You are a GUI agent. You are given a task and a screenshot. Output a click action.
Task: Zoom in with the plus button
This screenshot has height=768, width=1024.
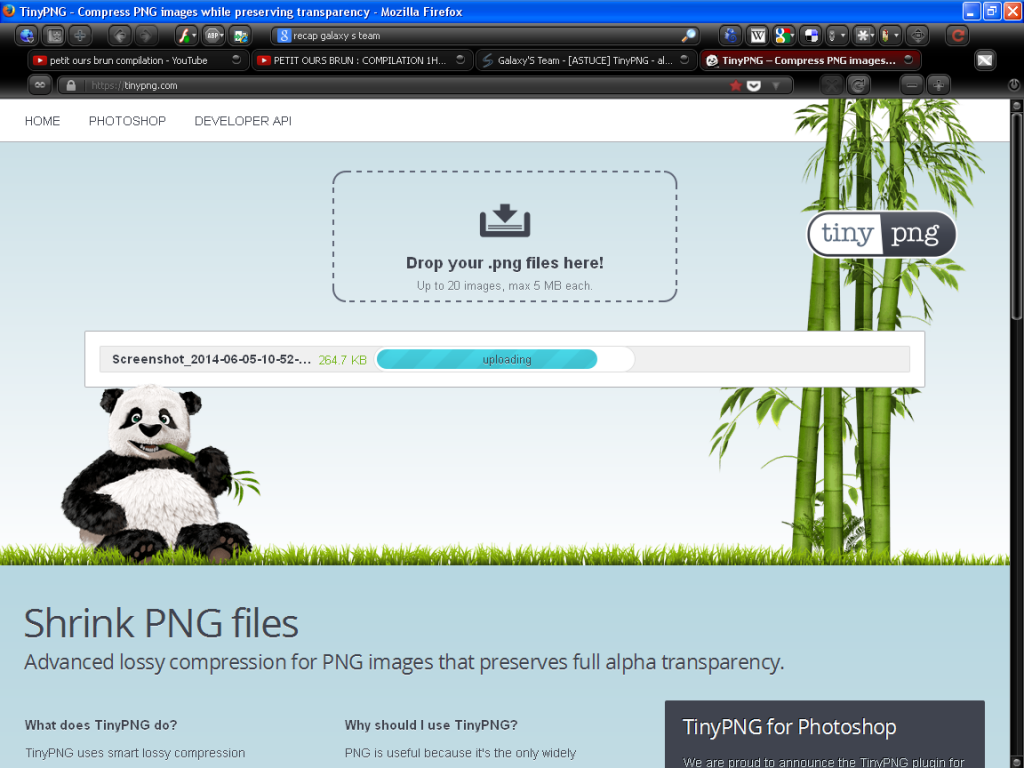938,85
